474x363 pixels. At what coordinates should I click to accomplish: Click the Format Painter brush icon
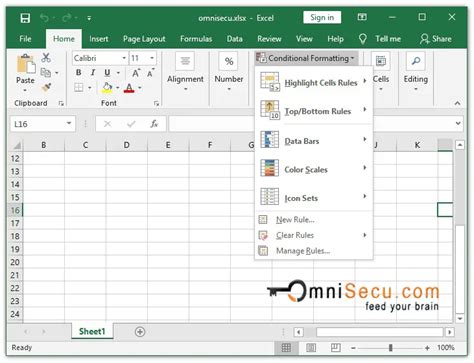pos(46,87)
